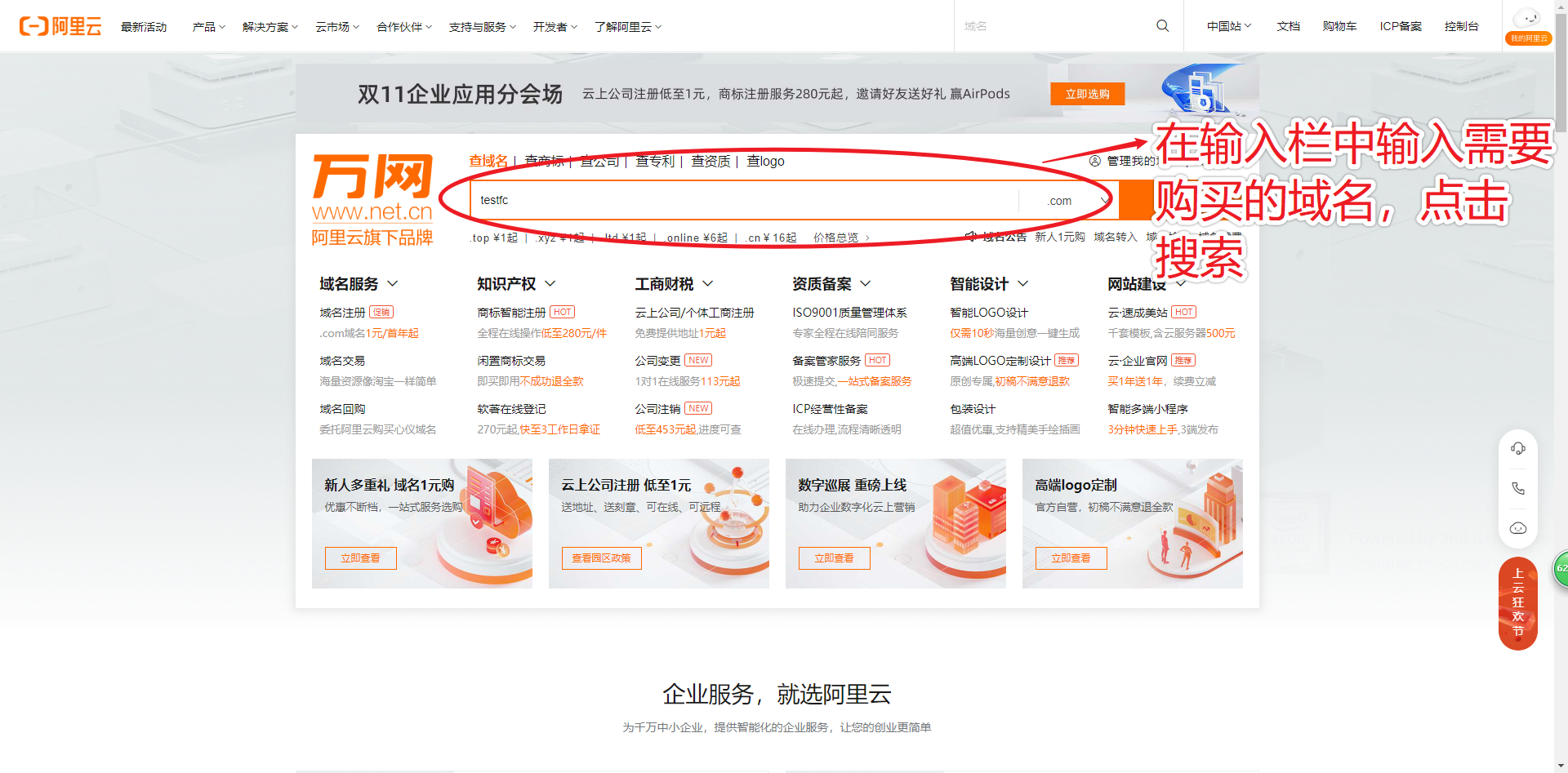The height and width of the screenshot is (773, 1568).
Task: Expand the 产品 menu
Action: click(209, 27)
